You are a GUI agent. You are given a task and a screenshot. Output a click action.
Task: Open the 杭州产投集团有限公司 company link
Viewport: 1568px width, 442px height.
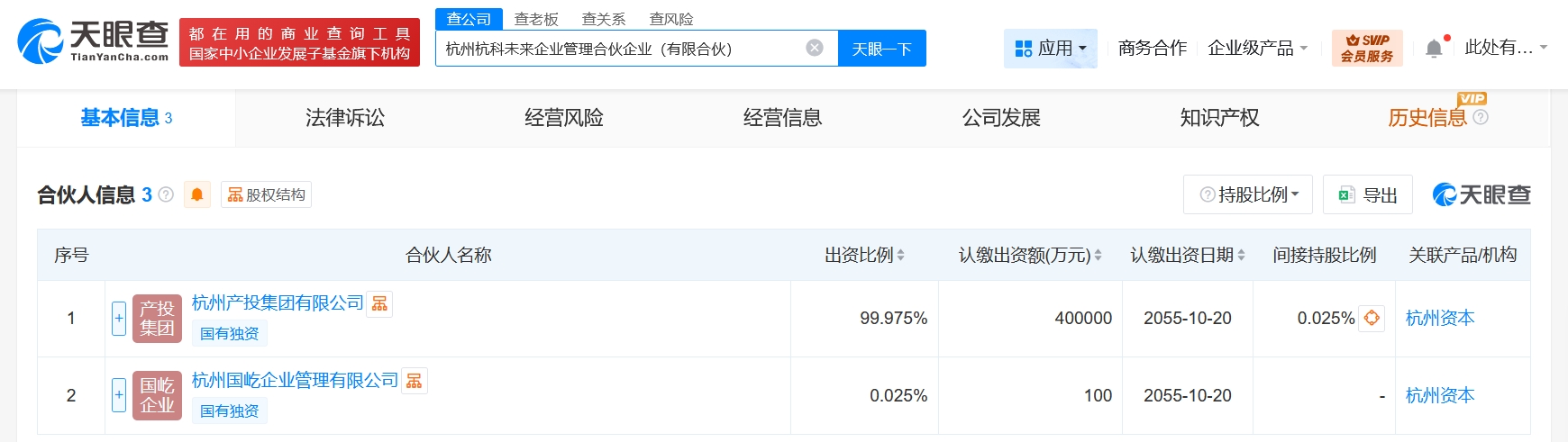tap(278, 303)
